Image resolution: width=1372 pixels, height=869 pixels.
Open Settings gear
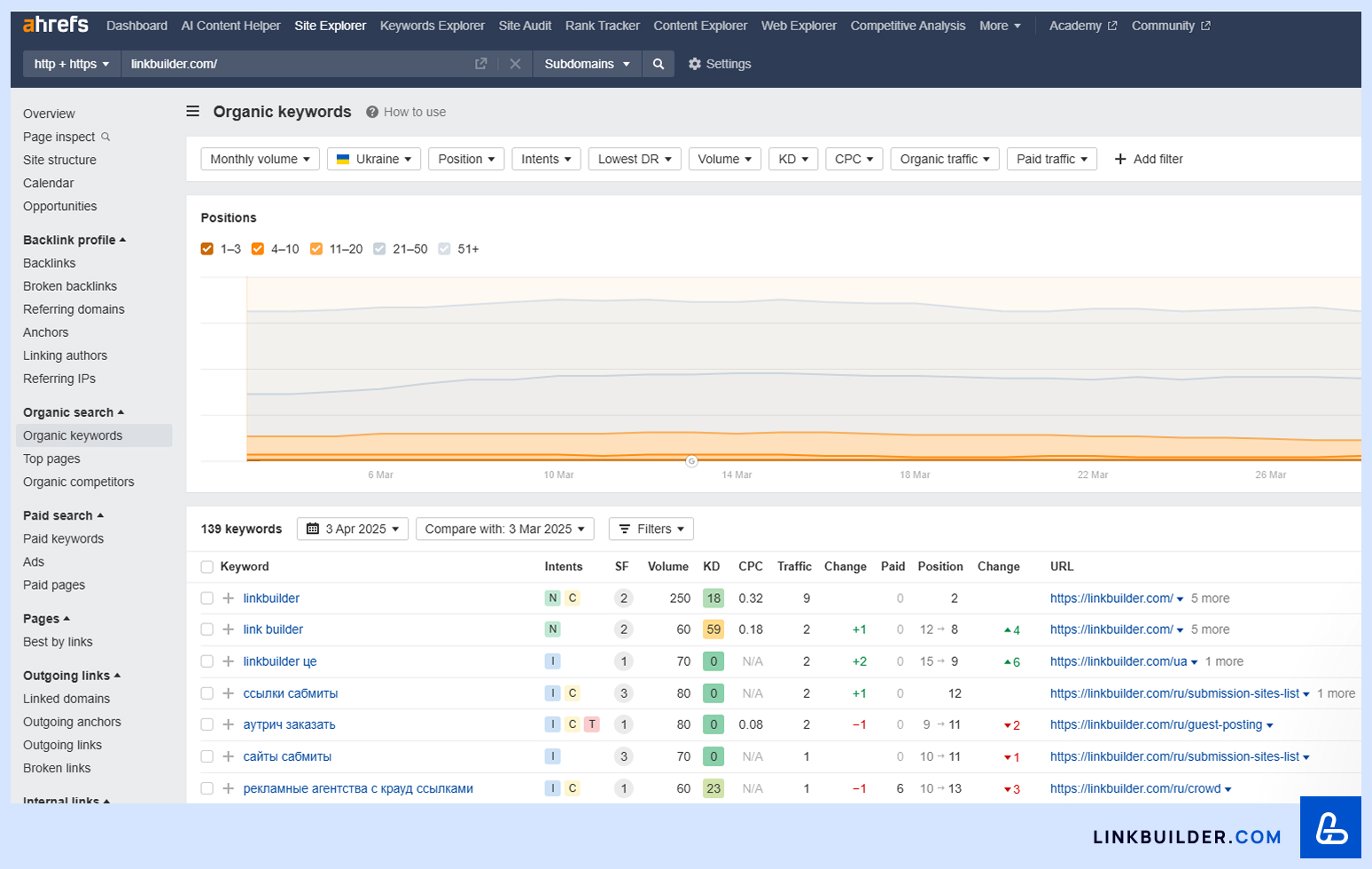[x=720, y=64]
